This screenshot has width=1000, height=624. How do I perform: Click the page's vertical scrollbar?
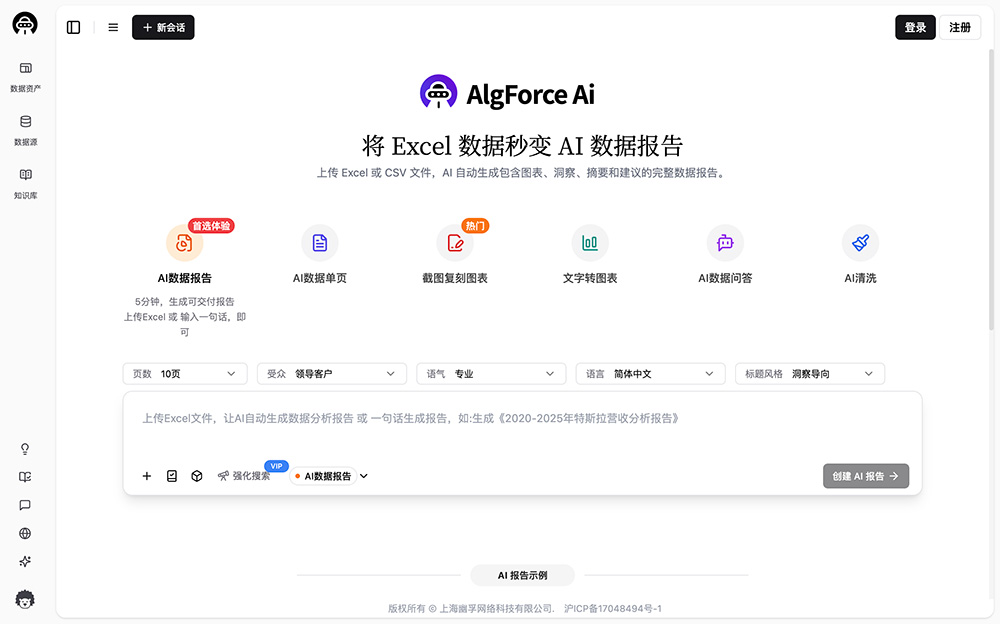tap(990, 191)
